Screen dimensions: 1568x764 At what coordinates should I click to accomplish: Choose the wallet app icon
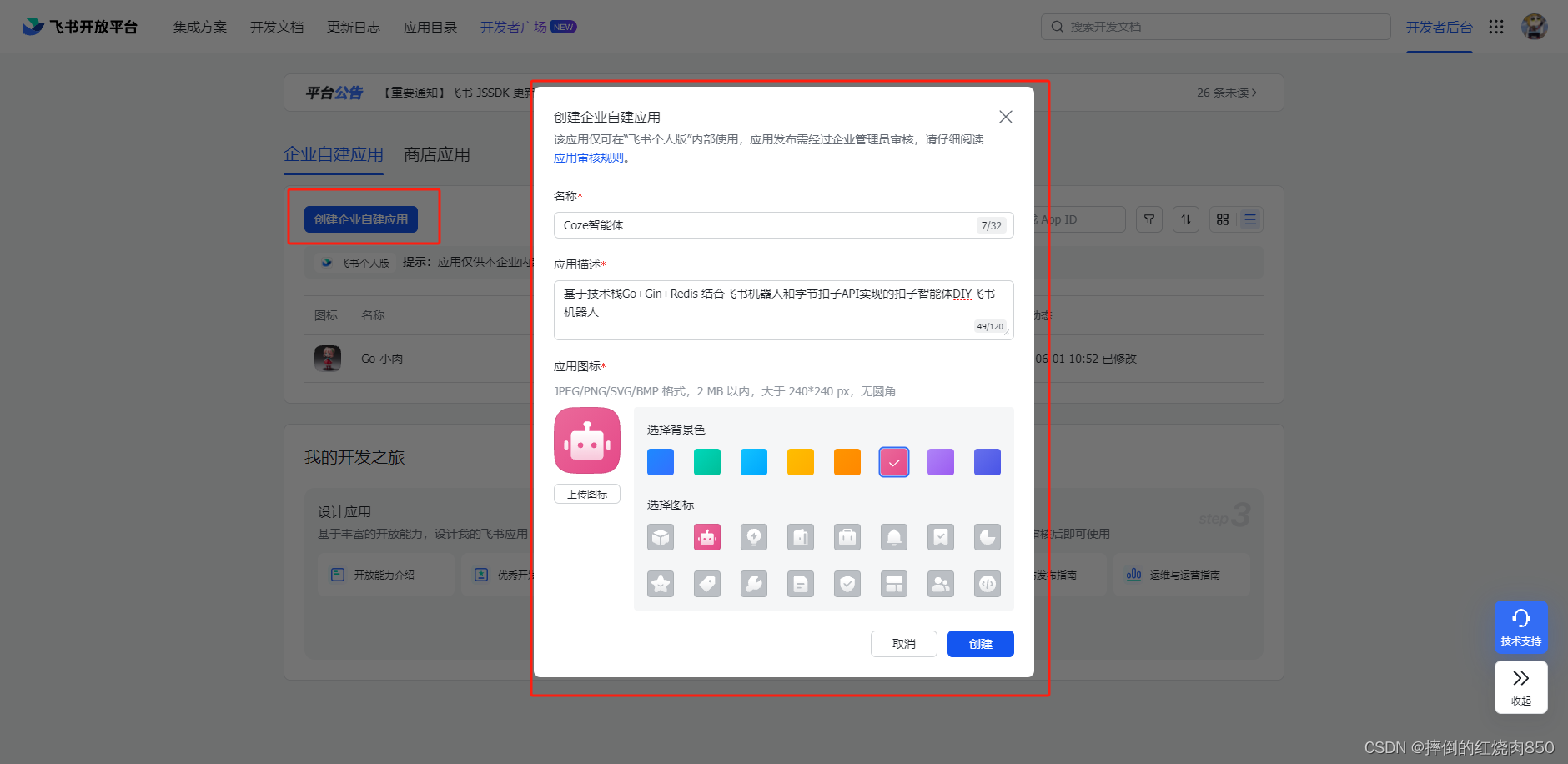[x=801, y=537]
